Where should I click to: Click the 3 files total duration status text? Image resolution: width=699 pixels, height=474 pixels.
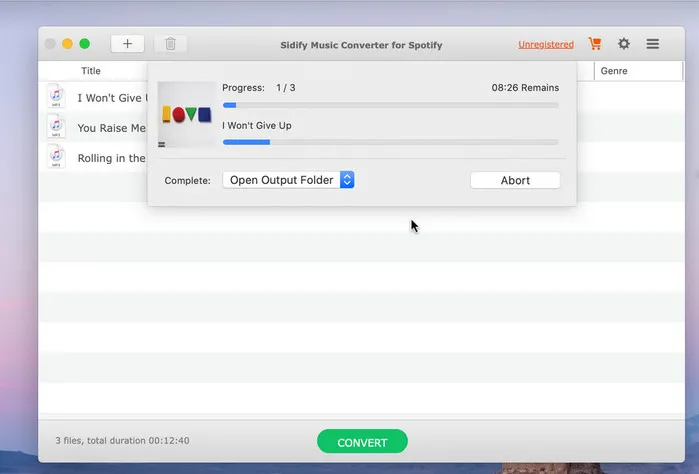(x=122, y=441)
